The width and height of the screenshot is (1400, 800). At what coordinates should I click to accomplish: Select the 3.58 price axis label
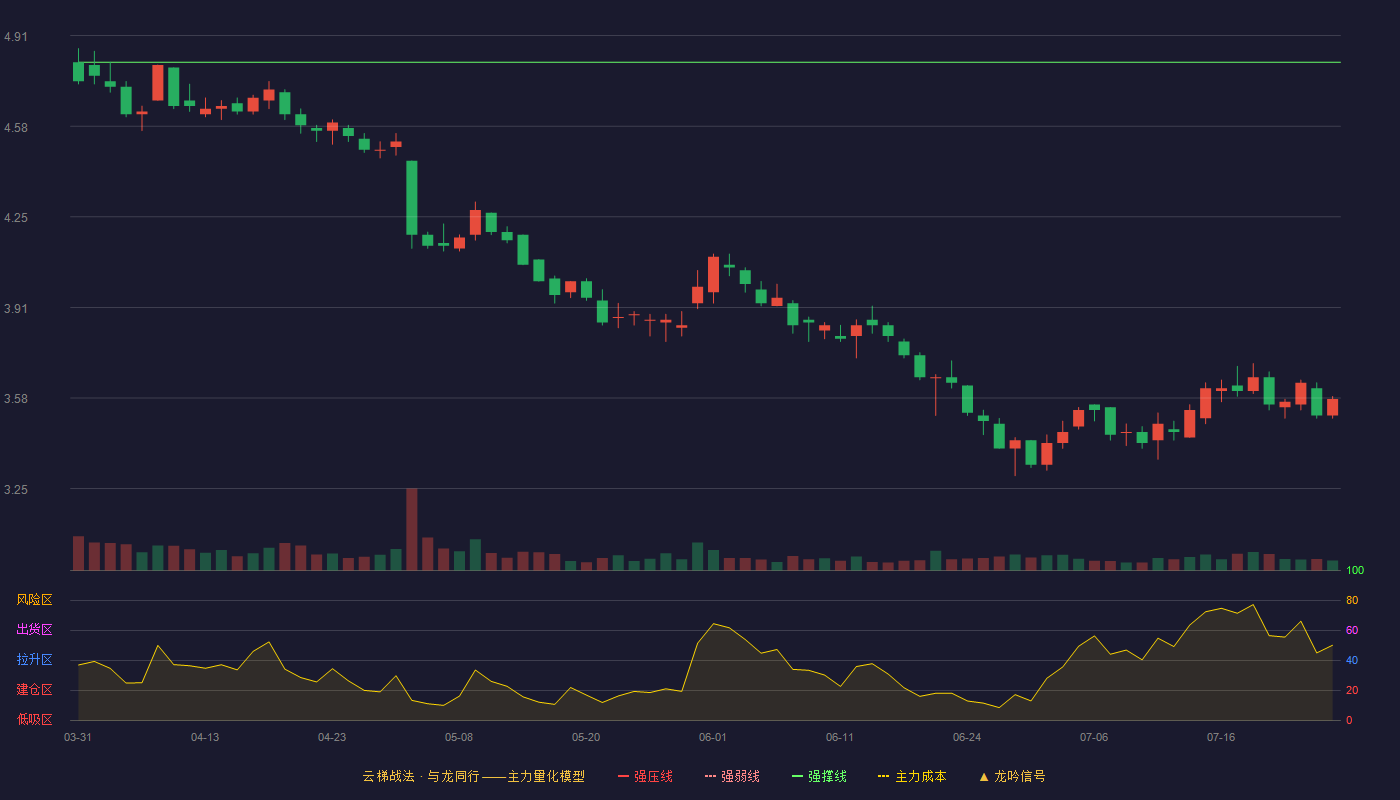[16, 399]
